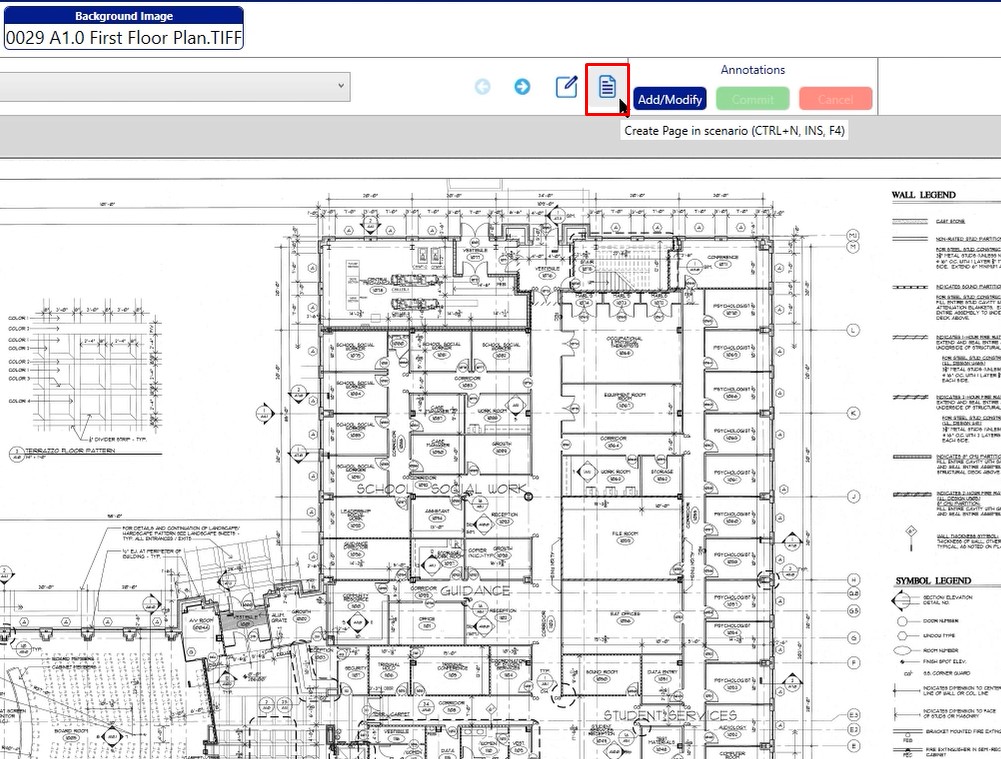1001x759 pixels.
Task: Click the WALL LEGEND heading on the drawing
Action: 925,195
